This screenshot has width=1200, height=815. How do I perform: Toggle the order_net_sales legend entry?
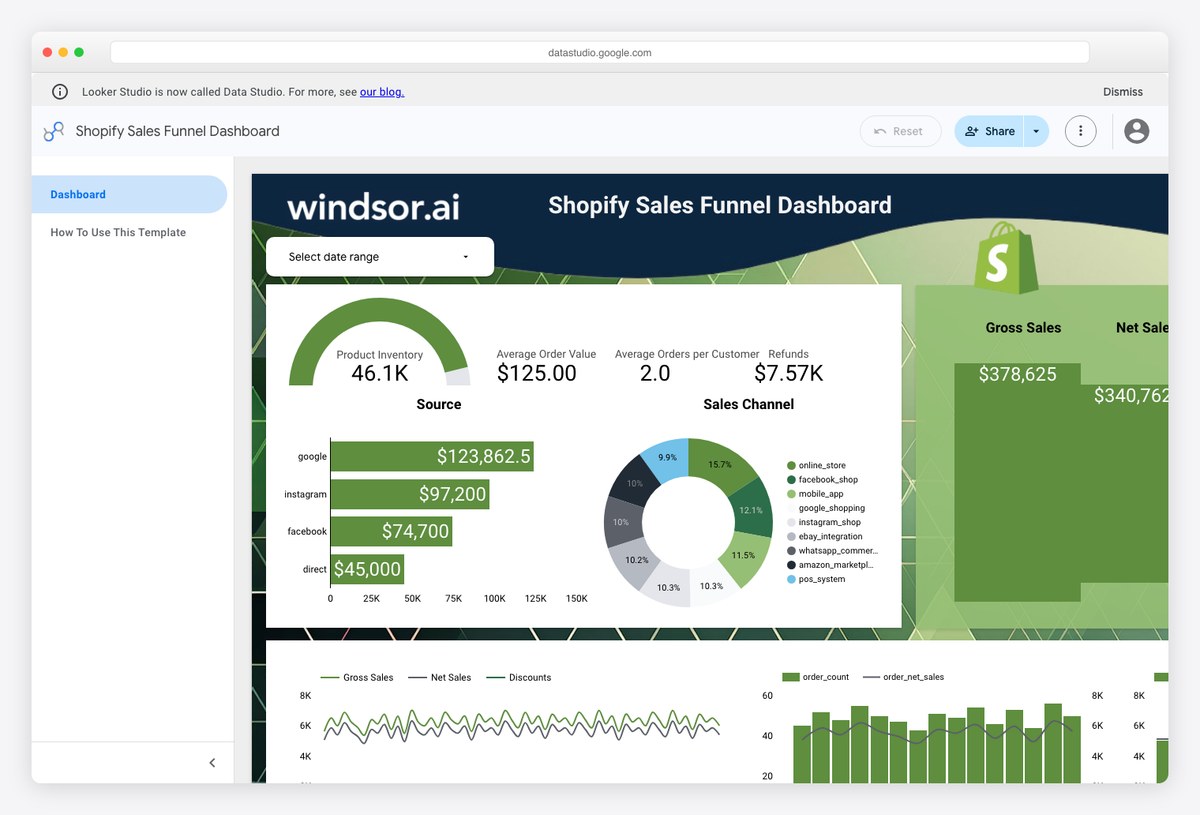coord(903,677)
